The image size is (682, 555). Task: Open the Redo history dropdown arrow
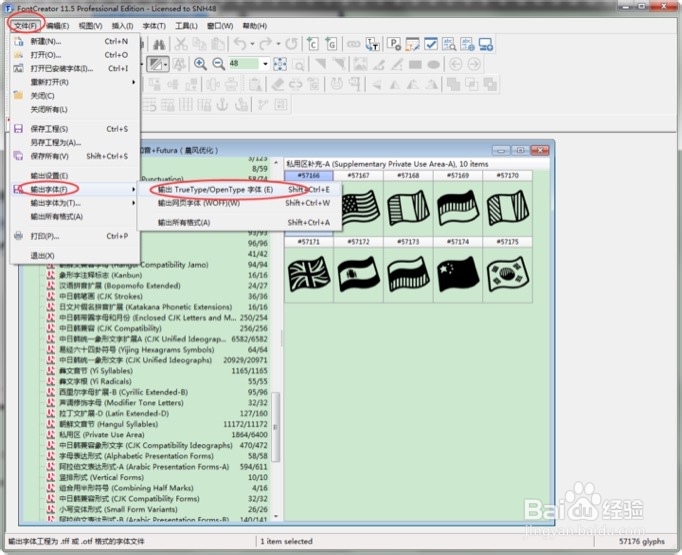pos(277,44)
